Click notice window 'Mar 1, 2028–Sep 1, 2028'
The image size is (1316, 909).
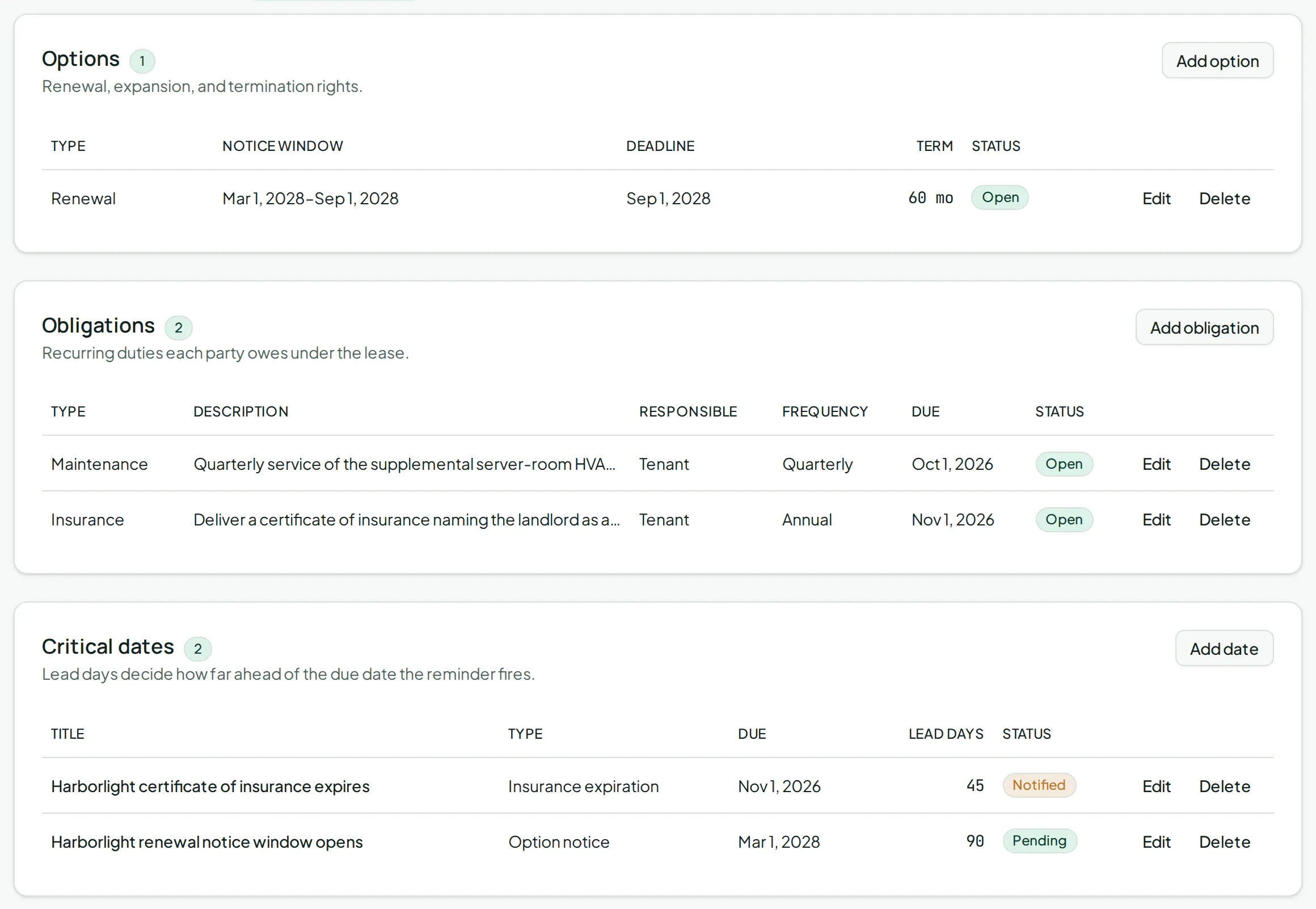click(310, 198)
